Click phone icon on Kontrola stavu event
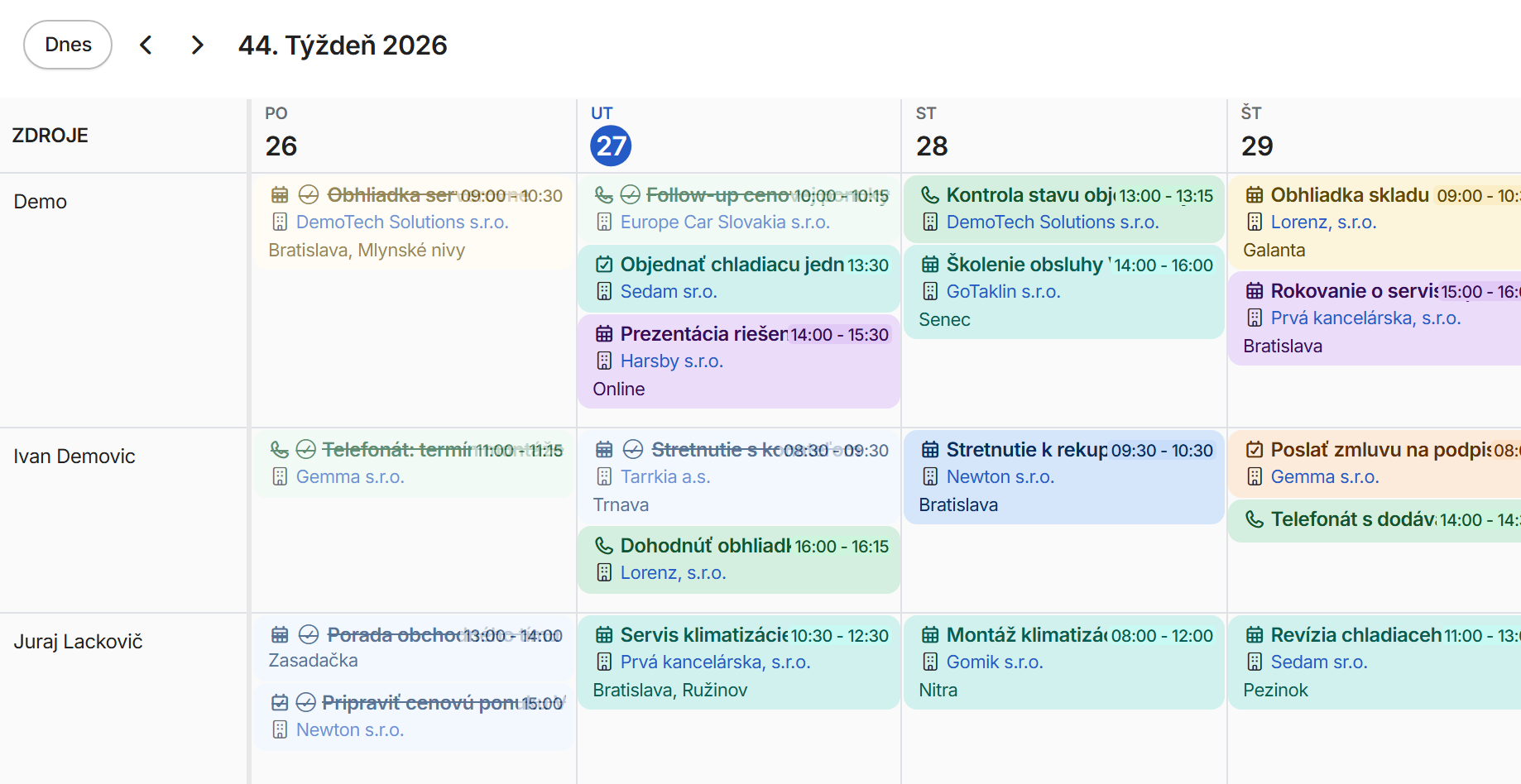 (x=930, y=195)
